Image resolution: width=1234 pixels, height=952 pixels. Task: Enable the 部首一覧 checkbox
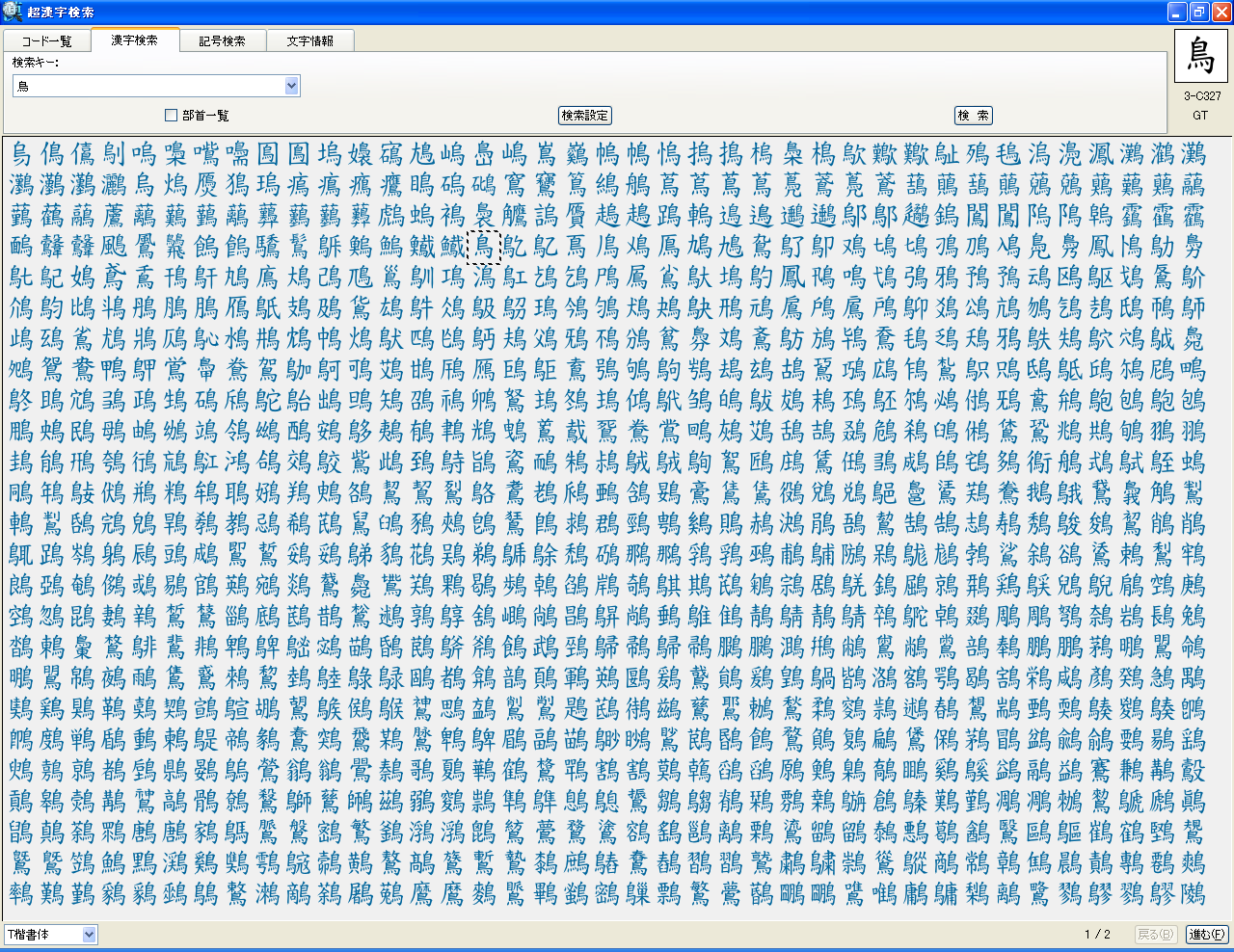172,116
